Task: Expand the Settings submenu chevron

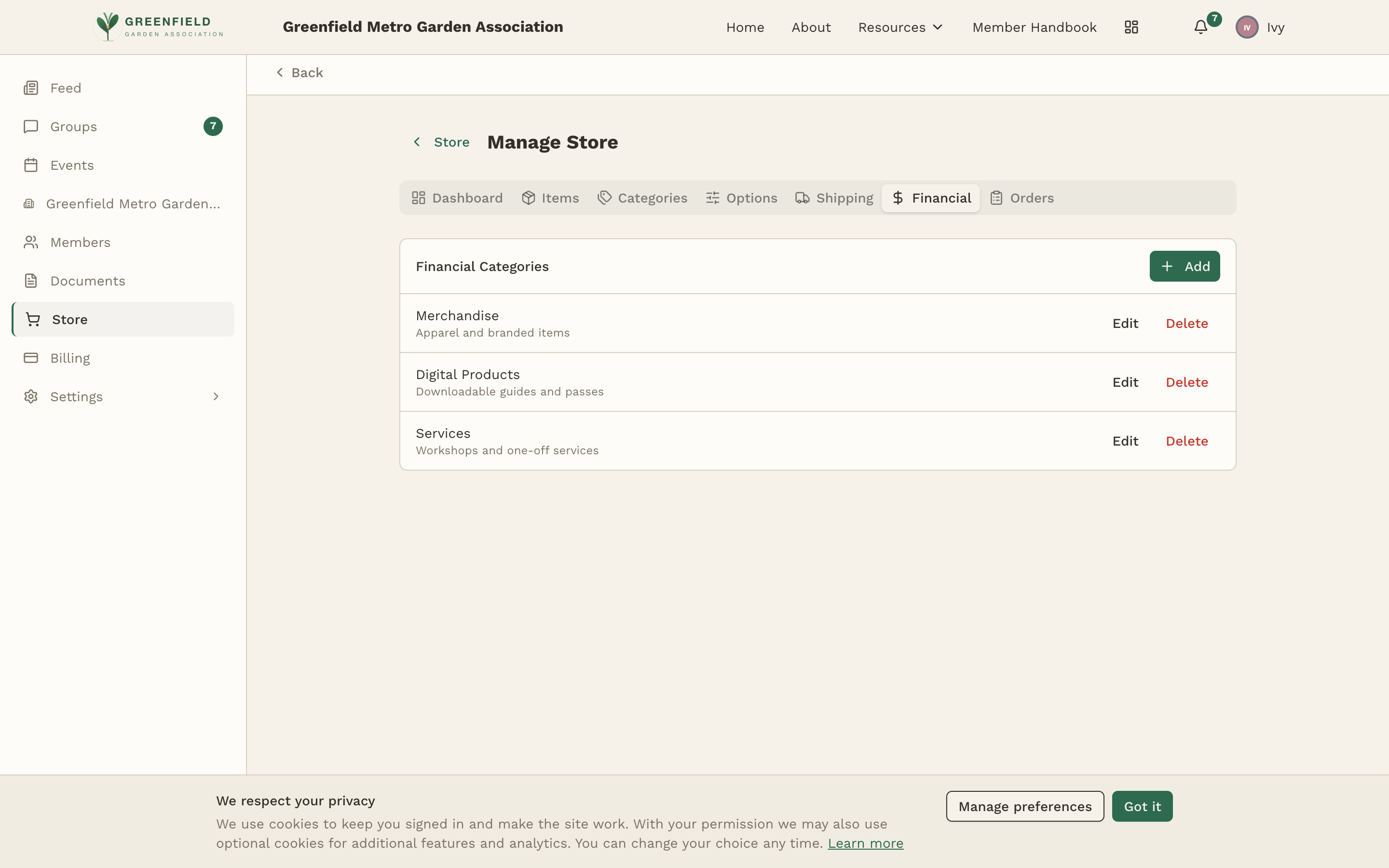Action: point(216,397)
